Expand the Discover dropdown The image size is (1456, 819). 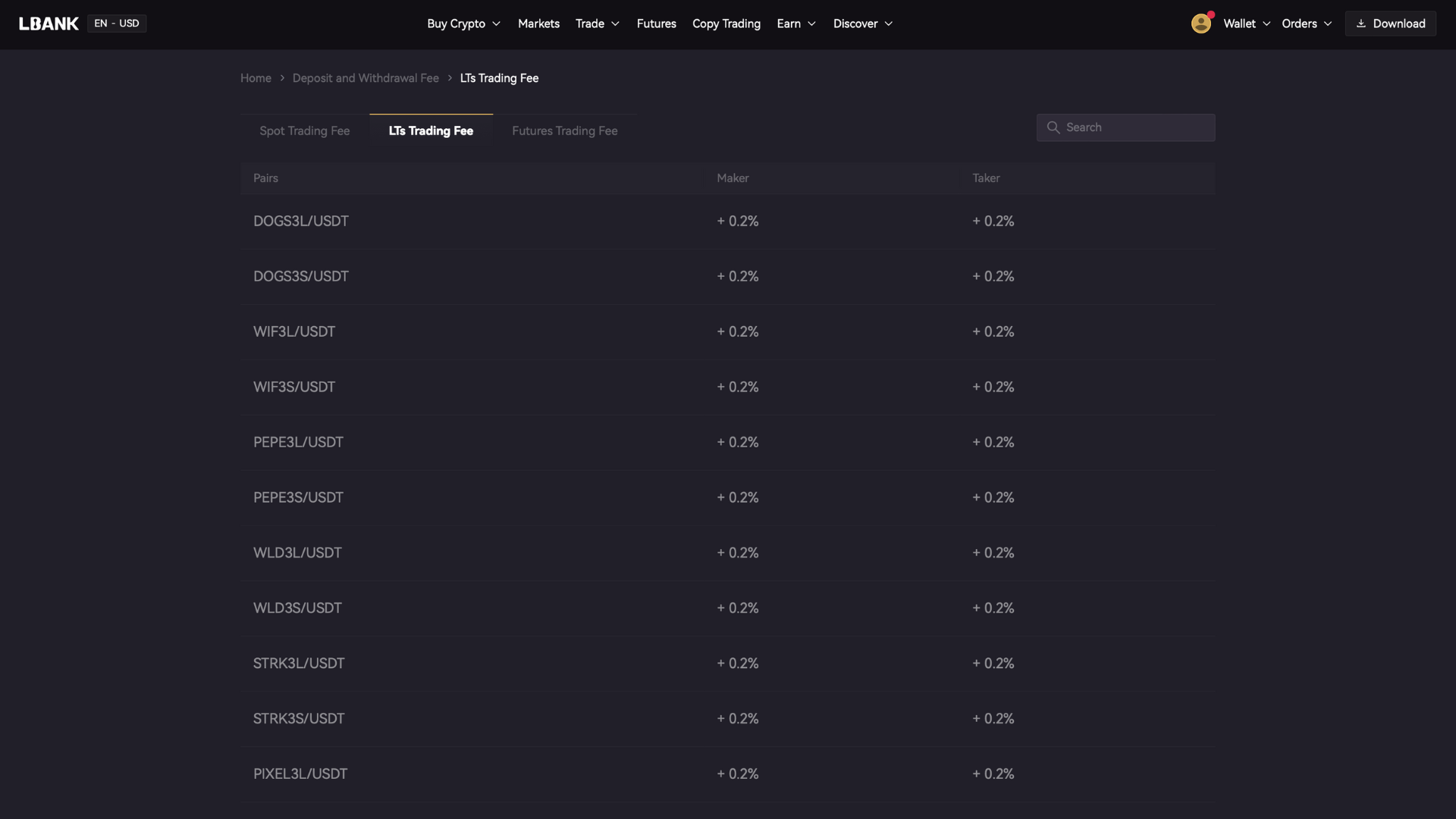pos(863,24)
